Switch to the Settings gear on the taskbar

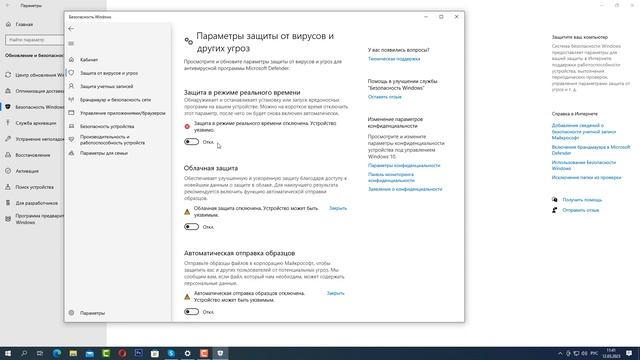click(x=187, y=353)
